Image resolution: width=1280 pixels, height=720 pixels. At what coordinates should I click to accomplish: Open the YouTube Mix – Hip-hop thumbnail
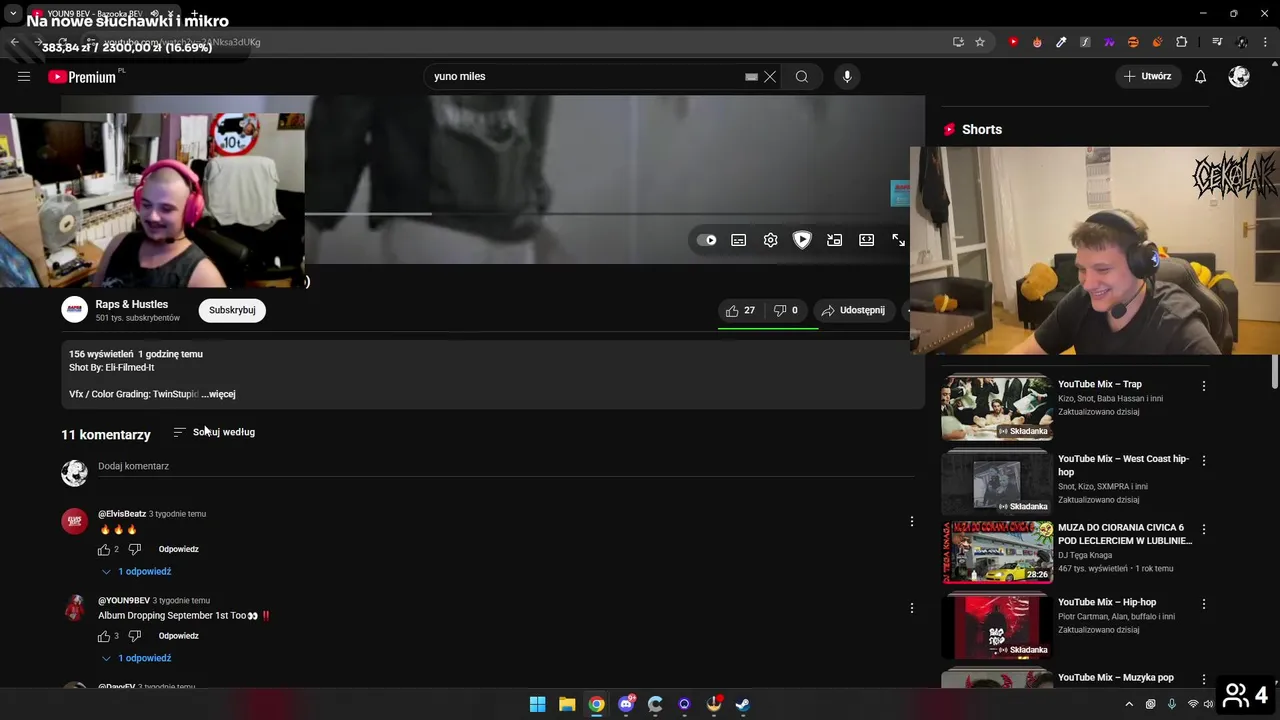pyautogui.click(x=996, y=627)
